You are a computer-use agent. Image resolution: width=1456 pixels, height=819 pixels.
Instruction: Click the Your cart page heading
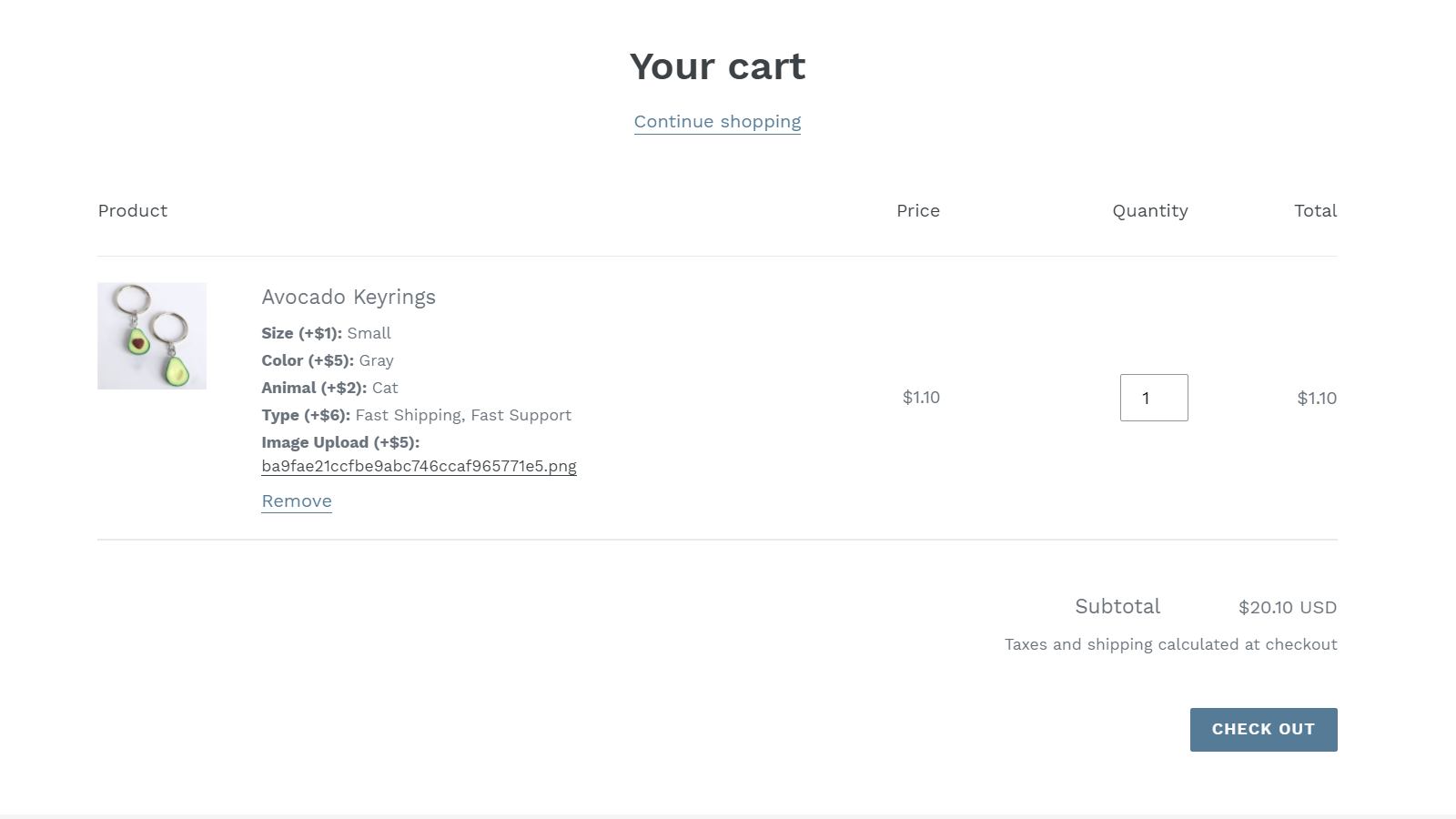coord(718,66)
